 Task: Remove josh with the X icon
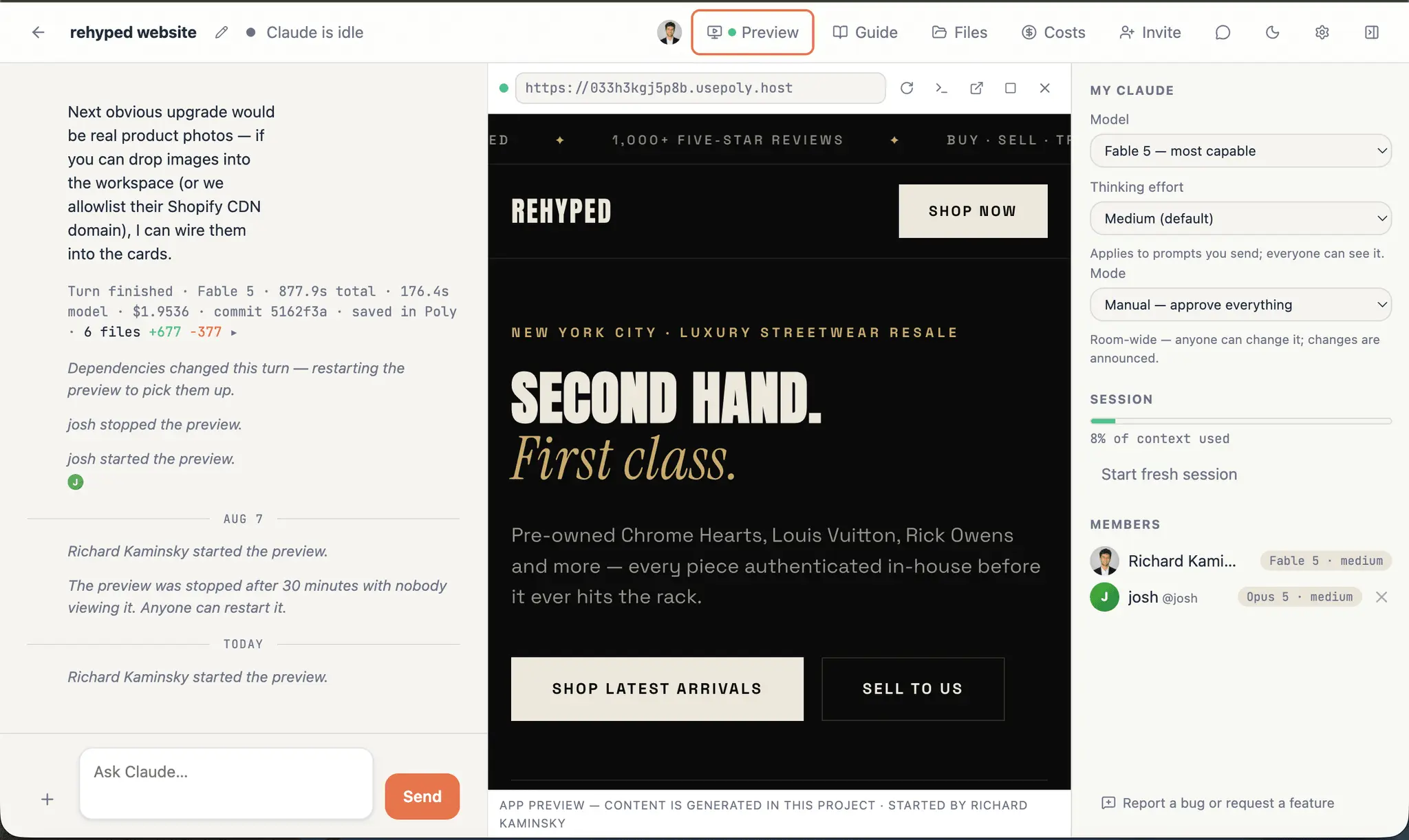pyautogui.click(x=1381, y=597)
